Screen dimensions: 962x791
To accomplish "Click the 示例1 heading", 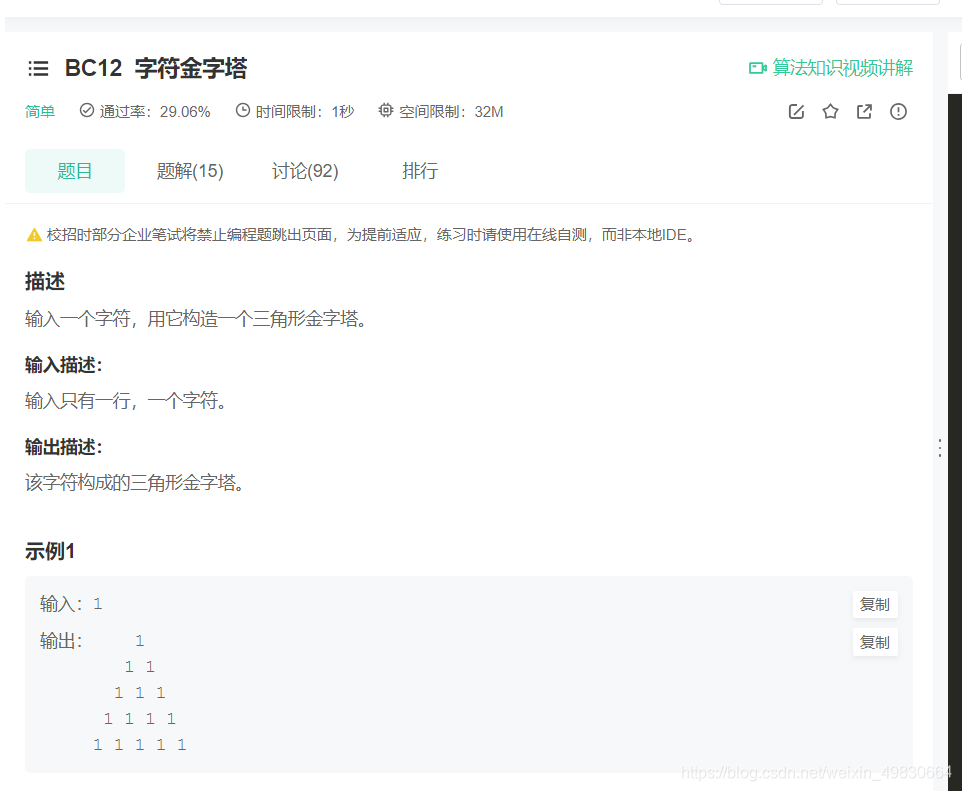I will pyautogui.click(x=50, y=551).
